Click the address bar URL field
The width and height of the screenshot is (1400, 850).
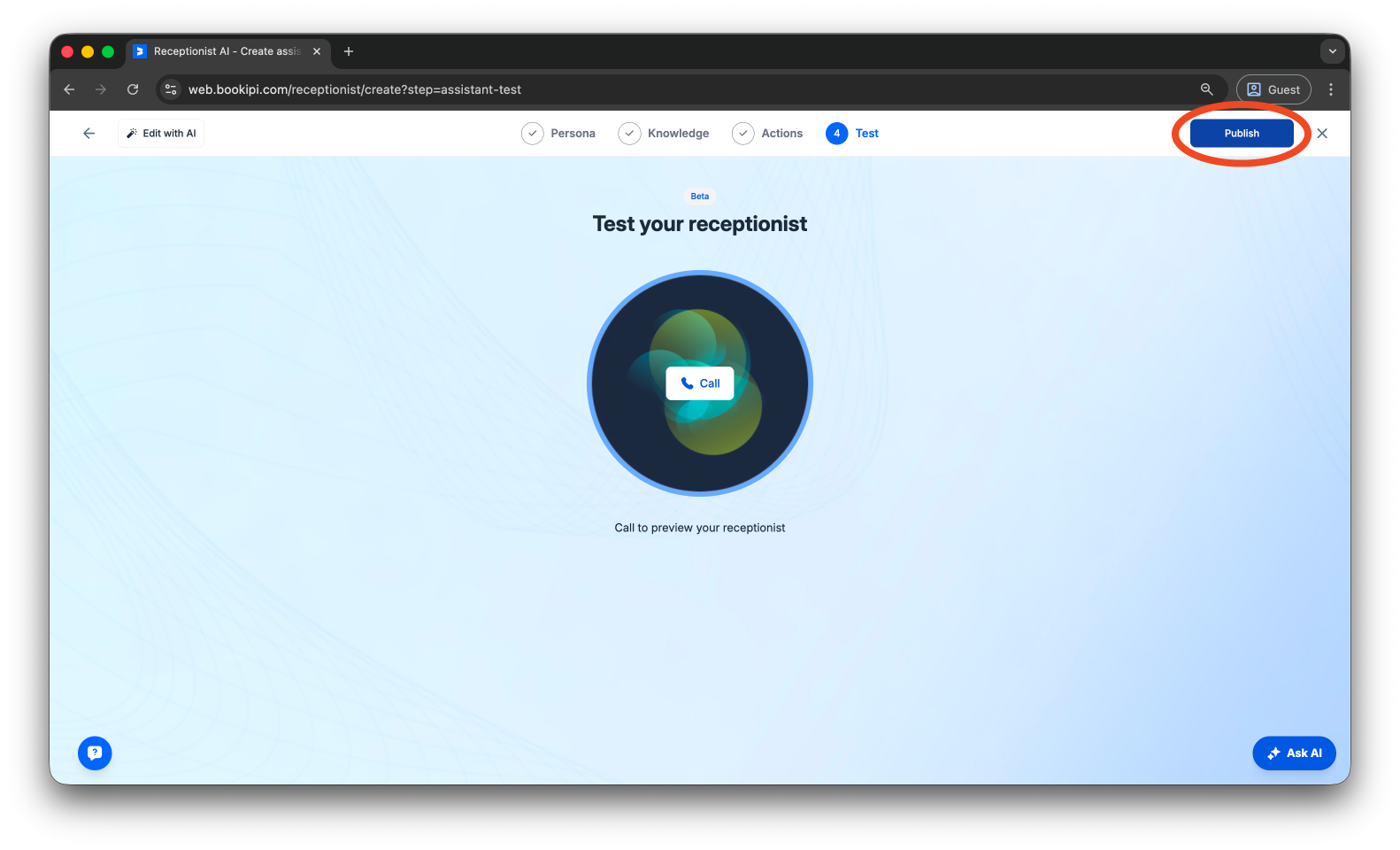point(690,89)
